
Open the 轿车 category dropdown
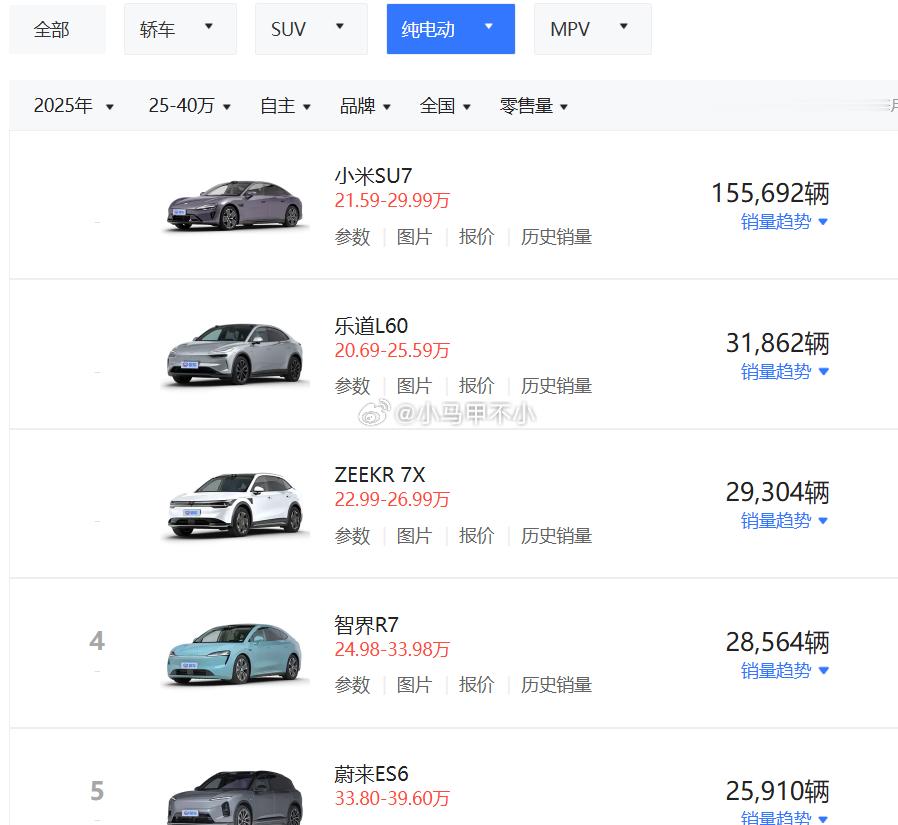(180, 29)
